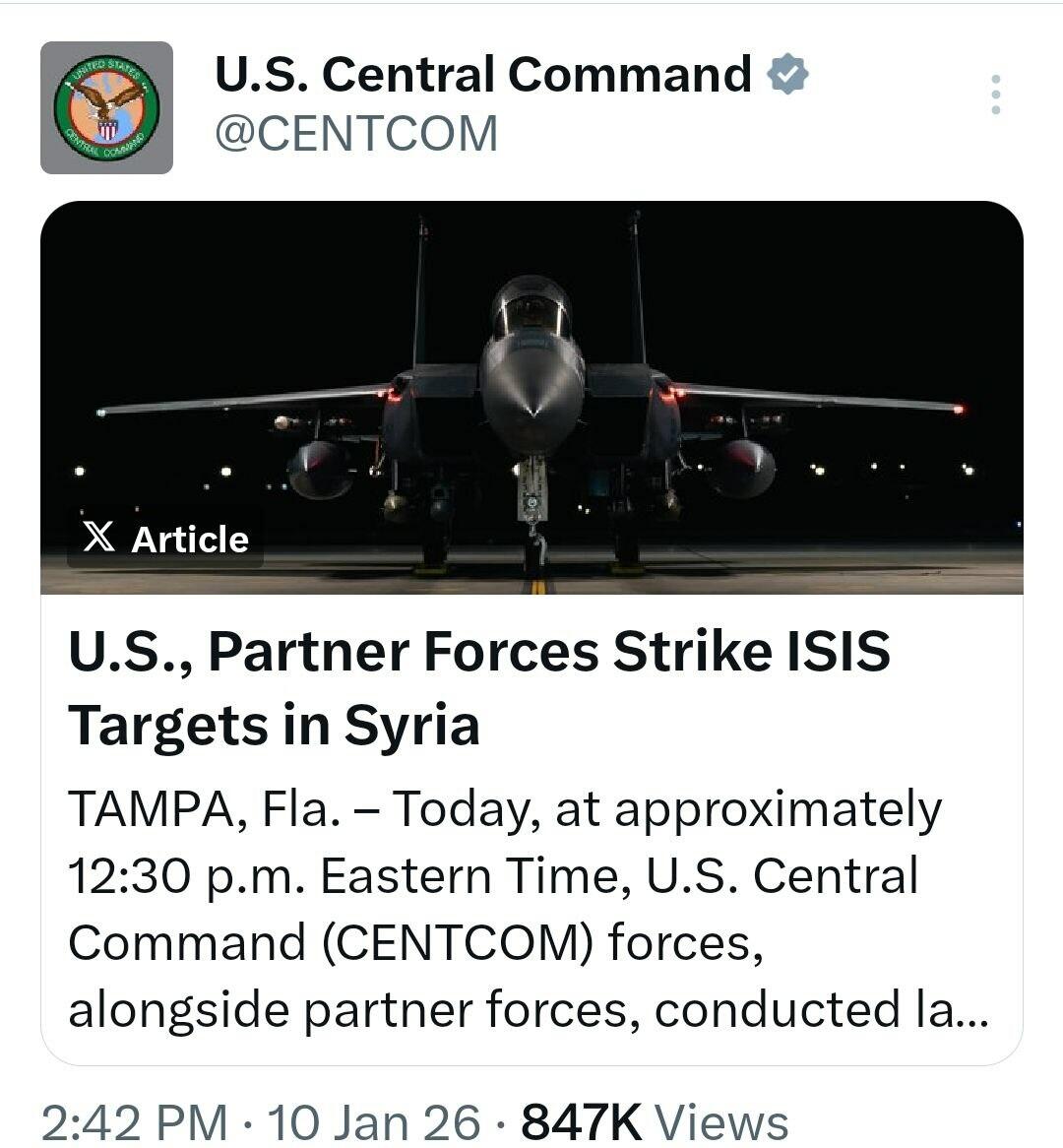Click the jet's cockpit canopy in the photo
The width and height of the screenshot is (1063, 1148).
pyautogui.click(x=531, y=307)
